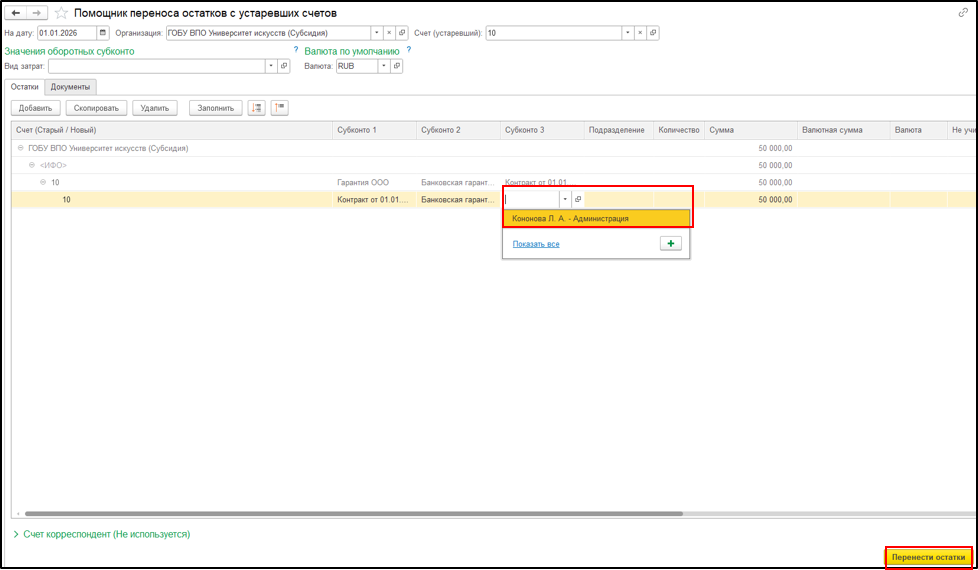Open the Субконто 3 cell dropdown arrow

coord(565,200)
